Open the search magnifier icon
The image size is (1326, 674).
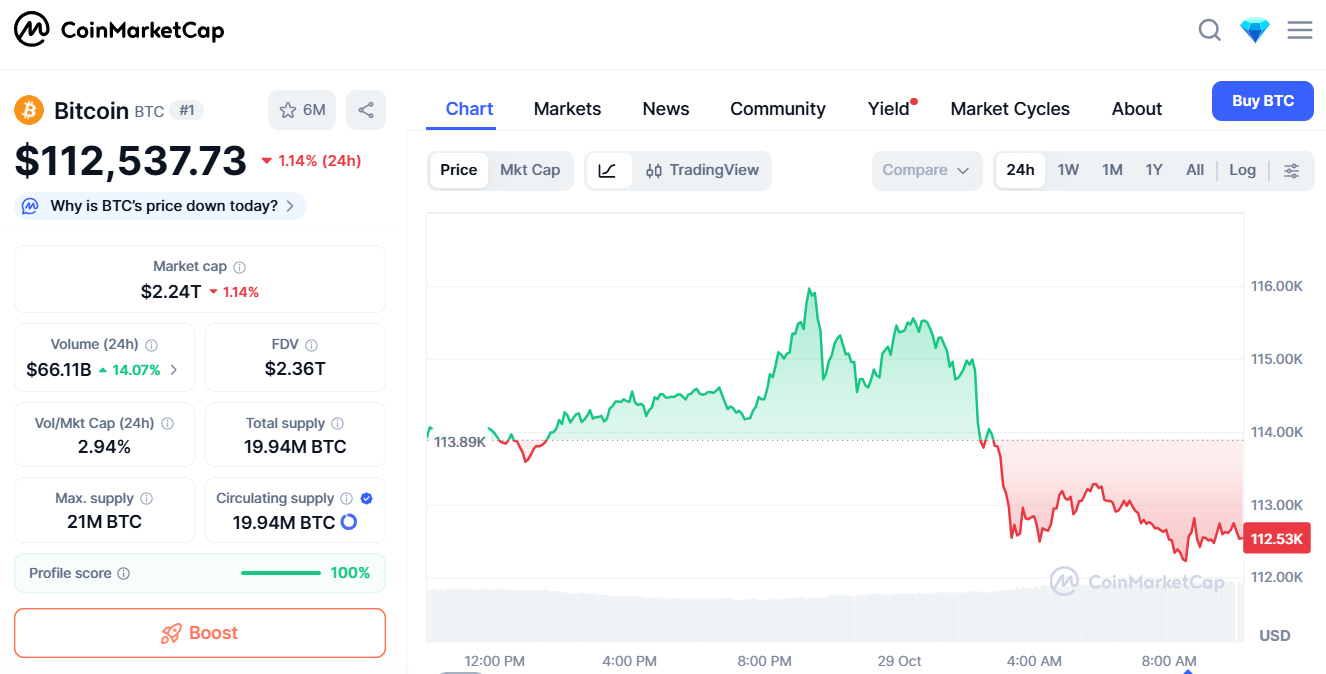[1209, 30]
